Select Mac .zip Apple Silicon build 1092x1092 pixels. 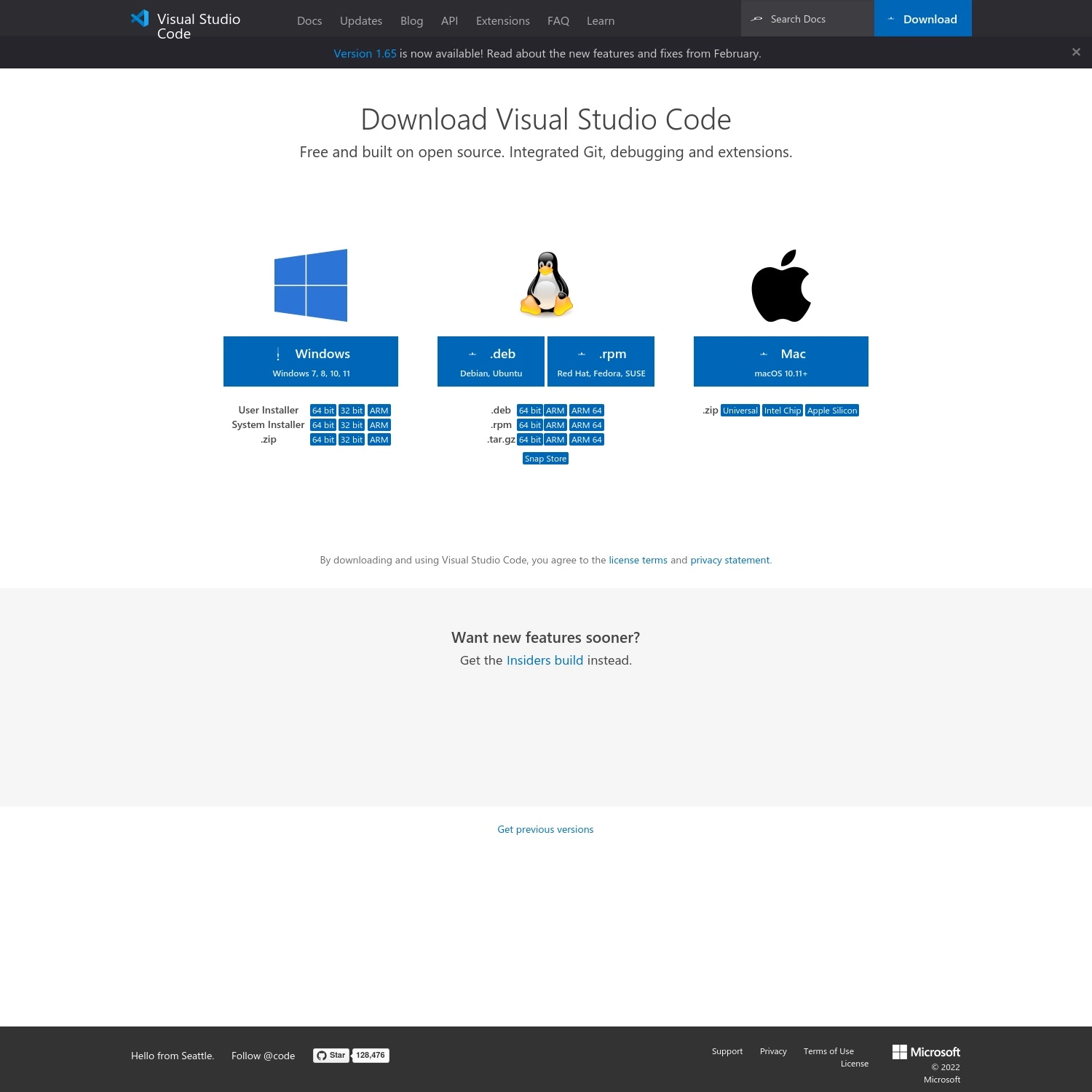tap(832, 411)
